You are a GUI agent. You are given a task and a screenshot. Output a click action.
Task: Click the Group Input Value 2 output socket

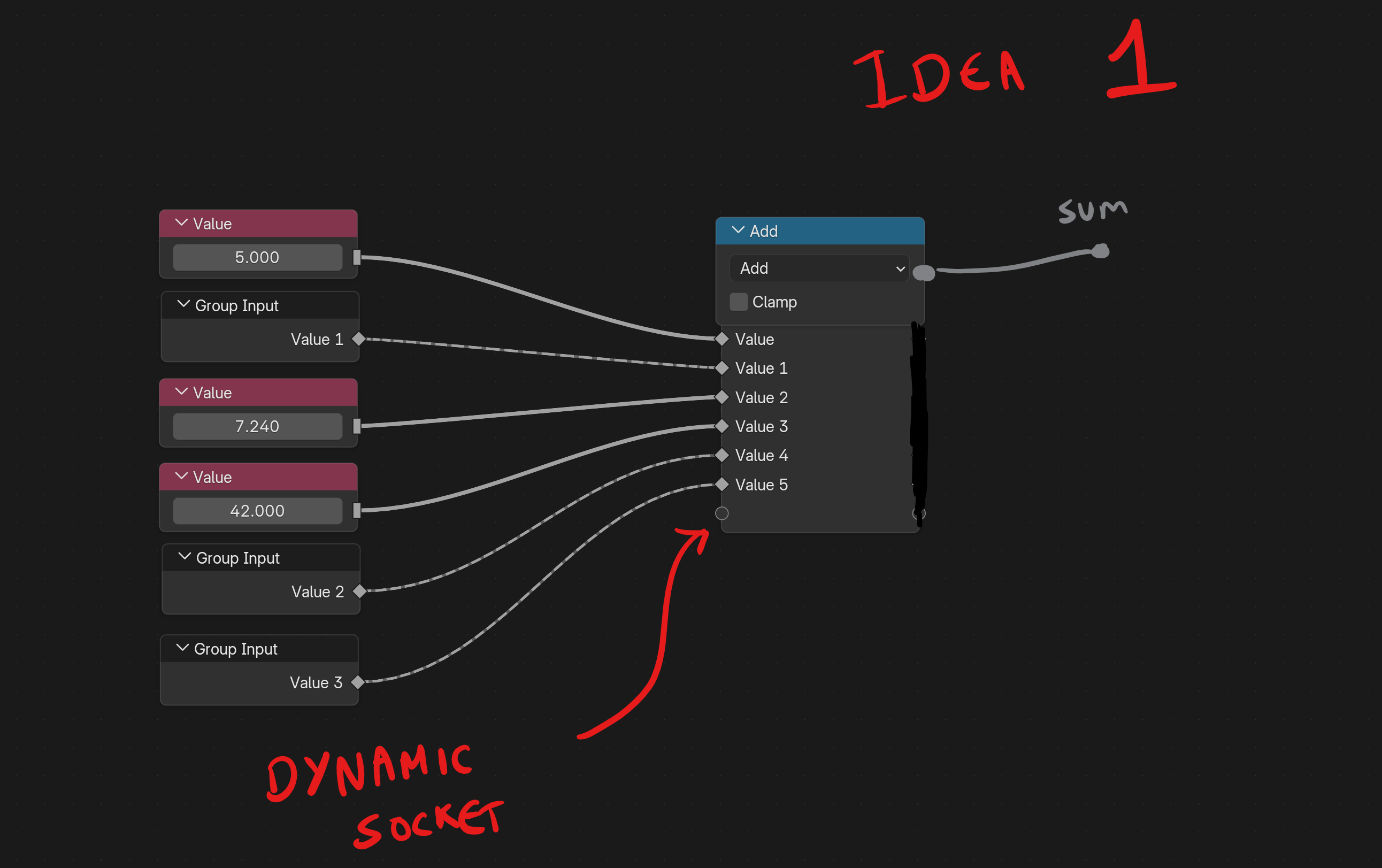click(360, 592)
